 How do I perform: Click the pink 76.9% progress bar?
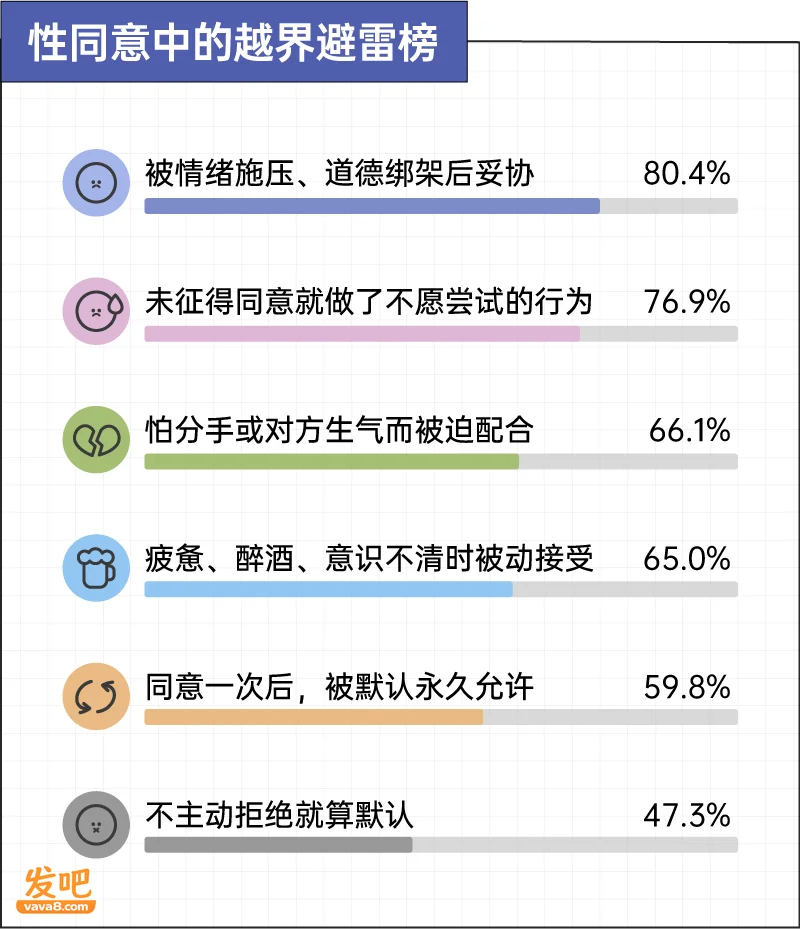pos(441,334)
